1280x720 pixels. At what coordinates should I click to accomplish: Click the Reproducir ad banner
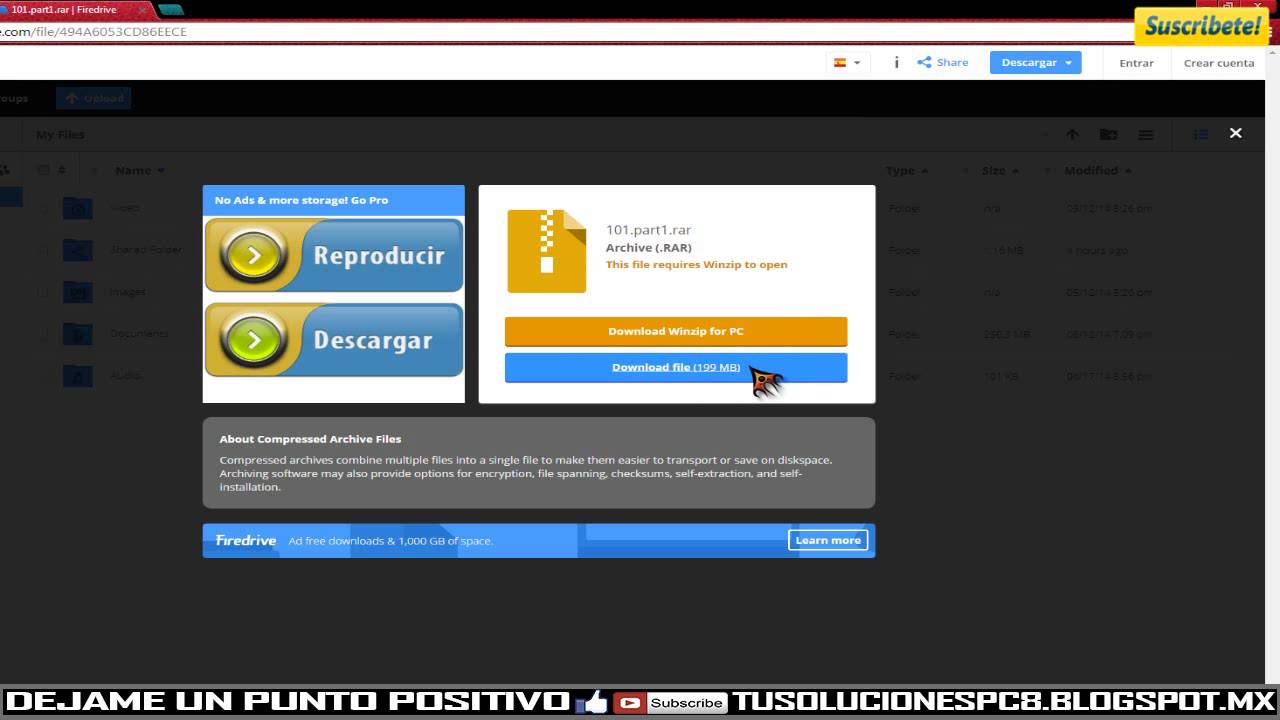(334, 255)
